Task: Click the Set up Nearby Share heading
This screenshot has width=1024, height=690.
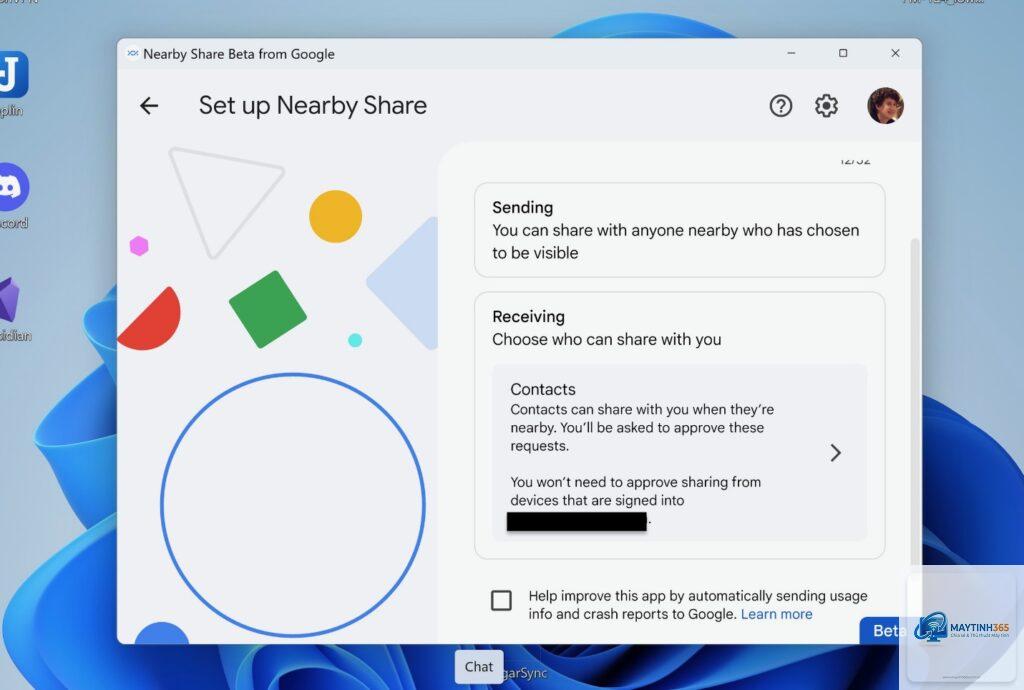Action: click(x=313, y=106)
